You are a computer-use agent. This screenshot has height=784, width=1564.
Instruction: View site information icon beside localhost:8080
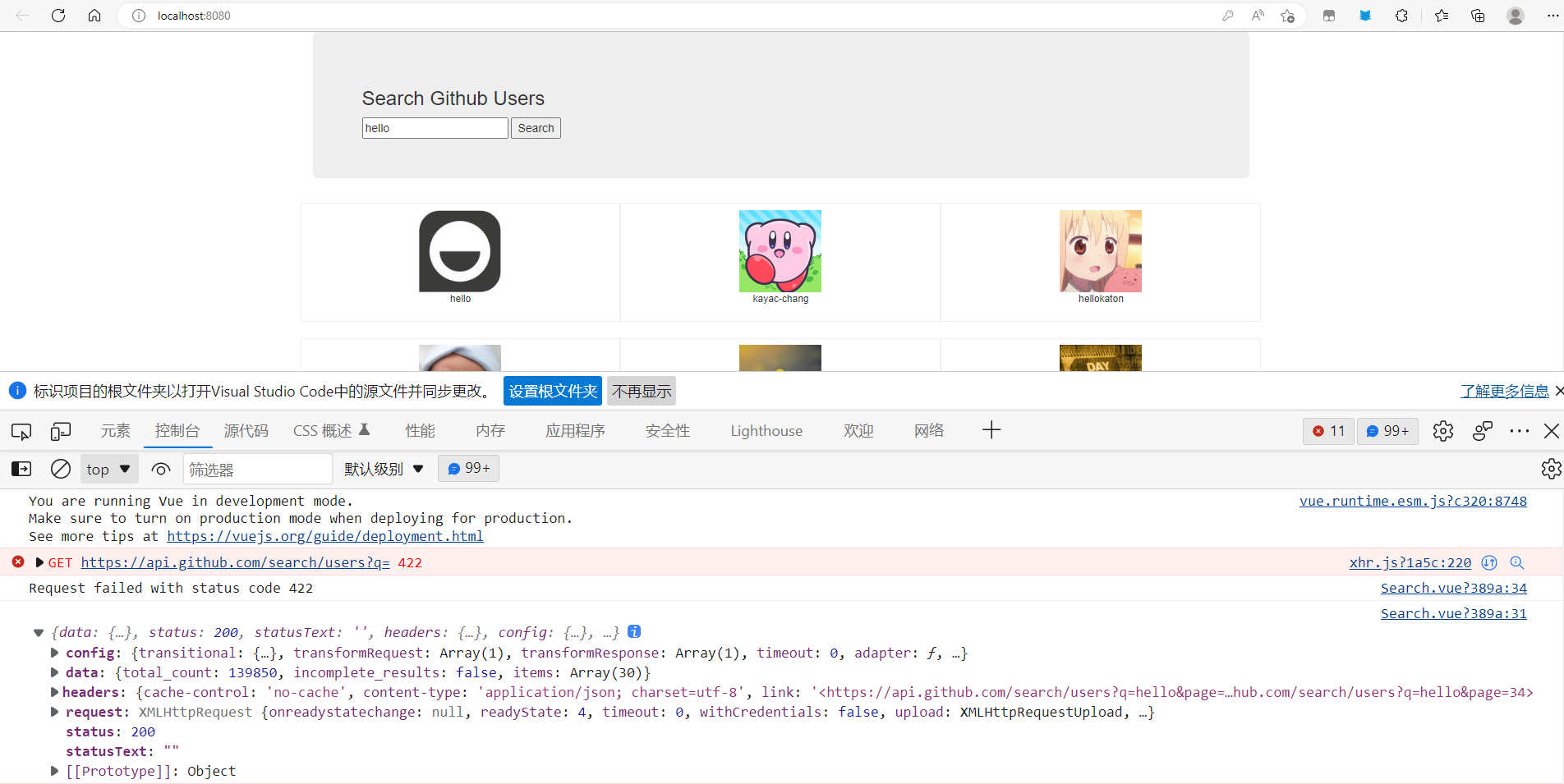[139, 16]
